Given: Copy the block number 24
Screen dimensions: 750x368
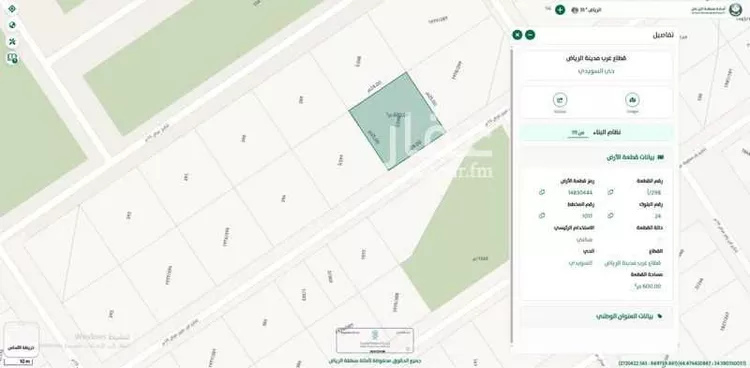Looking at the screenshot, I should click(610, 216).
